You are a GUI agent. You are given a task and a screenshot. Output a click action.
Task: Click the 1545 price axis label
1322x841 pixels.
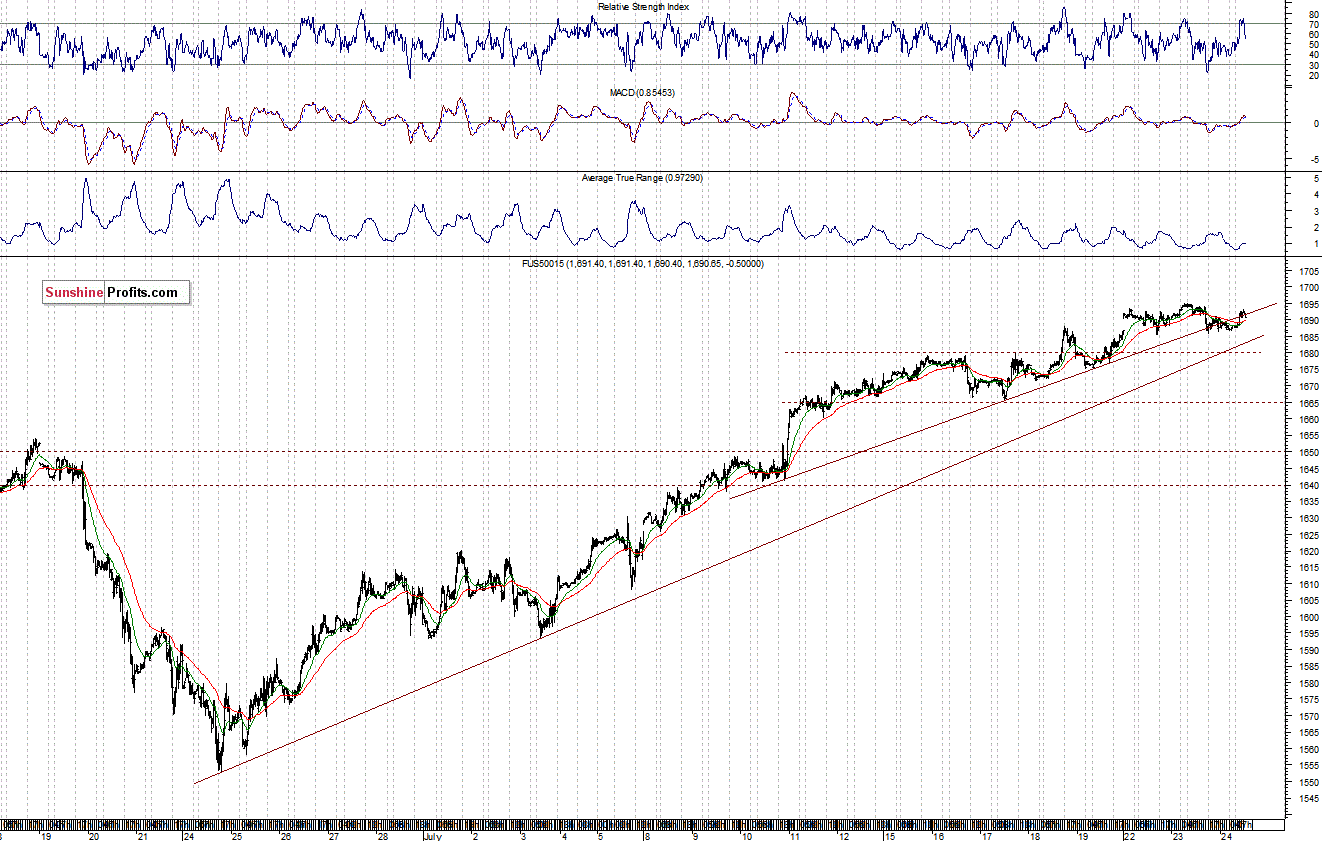[1307, 799]
